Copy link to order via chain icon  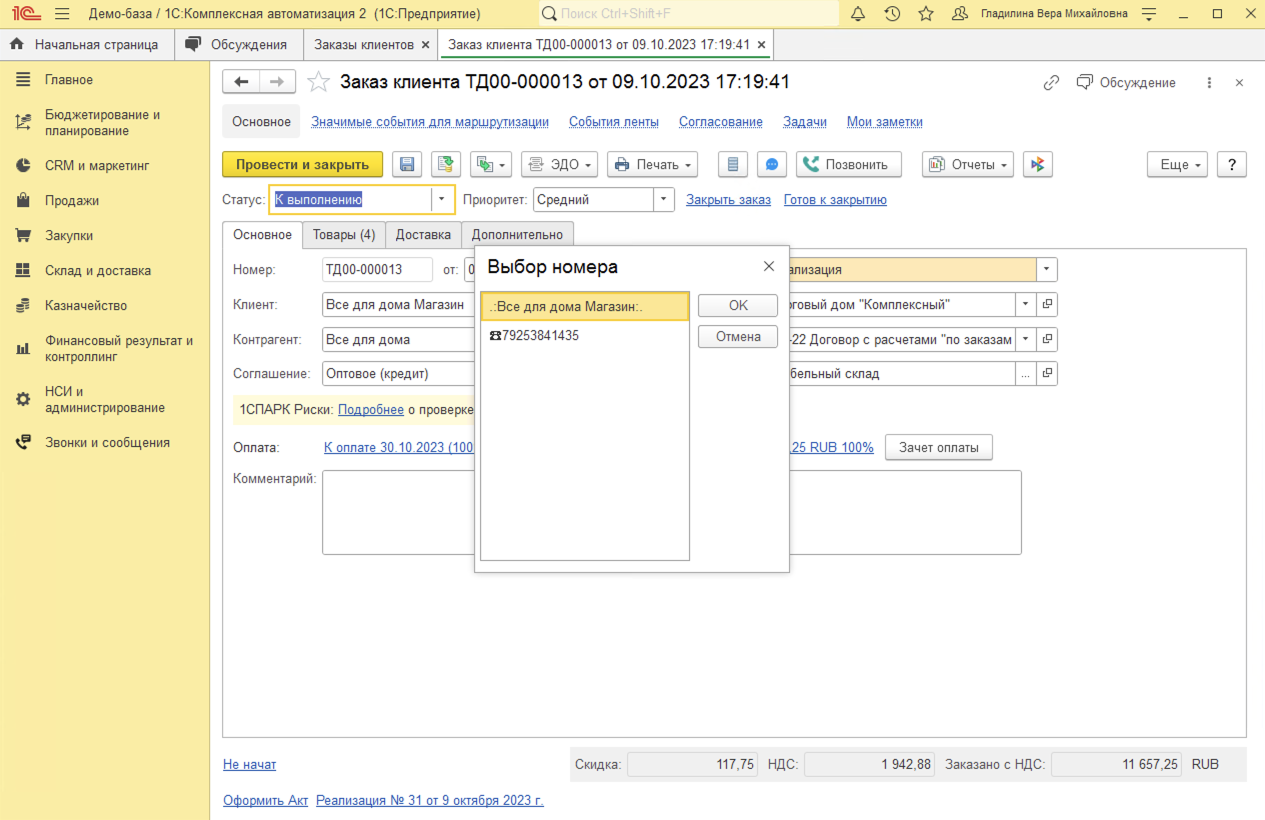(1051, 83)
